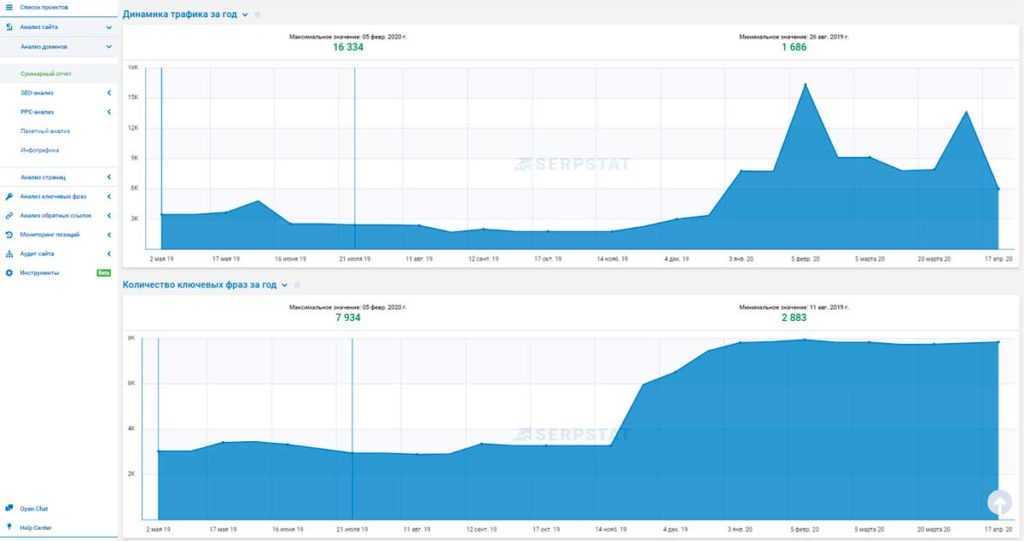
Task: Open dropdown next to Динамика трафика за год
Action: pyautogui.click(x=245, y=15)
